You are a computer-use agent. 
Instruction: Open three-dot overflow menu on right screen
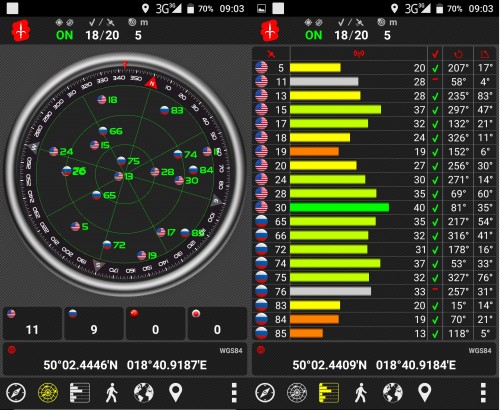point(483,393)
